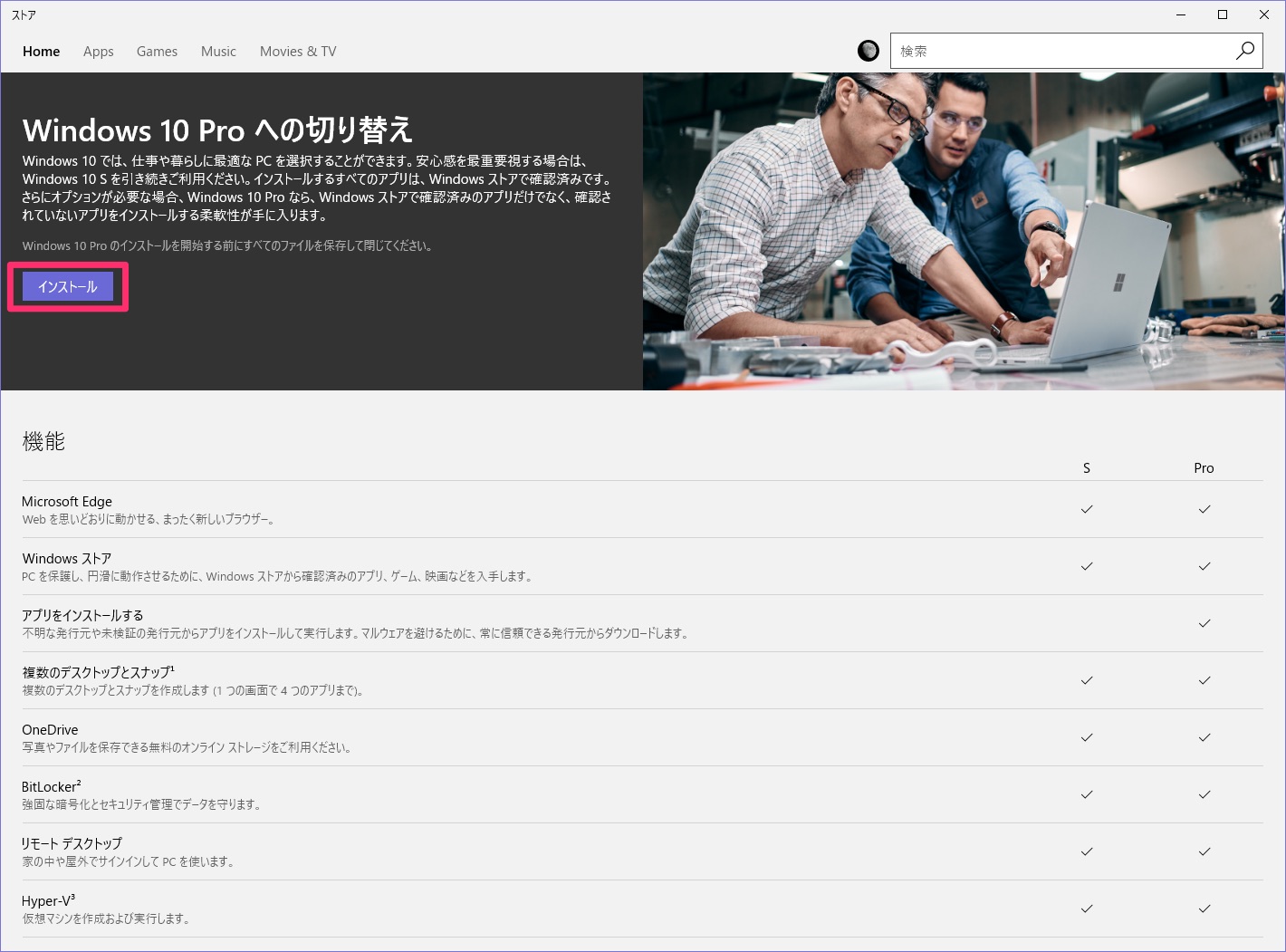Click the Hyper-V description 仮想マシンを作成および実行します
Screen dimensions: 1286x952
107,918
